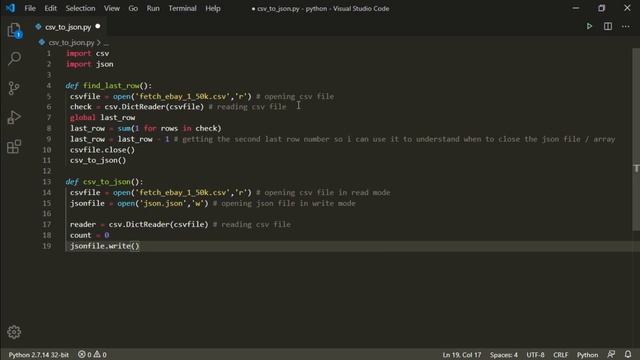Click line number 4 in gutter
The width and height of the screenshot is (640, 360).
49,85
